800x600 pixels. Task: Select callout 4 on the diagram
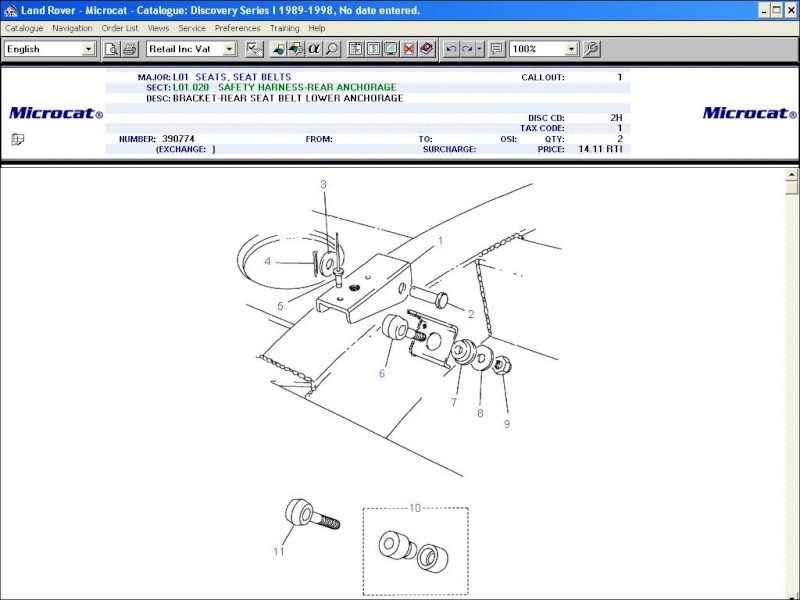pos(267,261)
